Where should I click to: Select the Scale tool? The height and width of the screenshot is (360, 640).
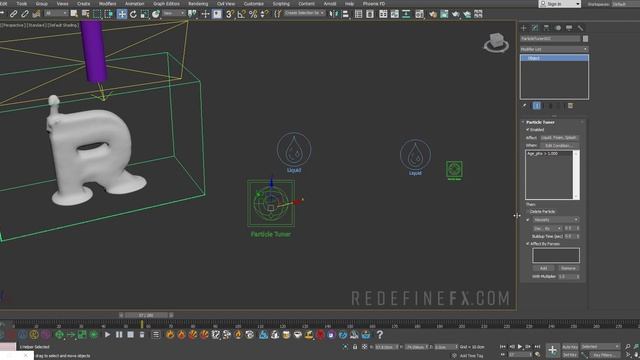pyautogui.click(x=144, y=14)
